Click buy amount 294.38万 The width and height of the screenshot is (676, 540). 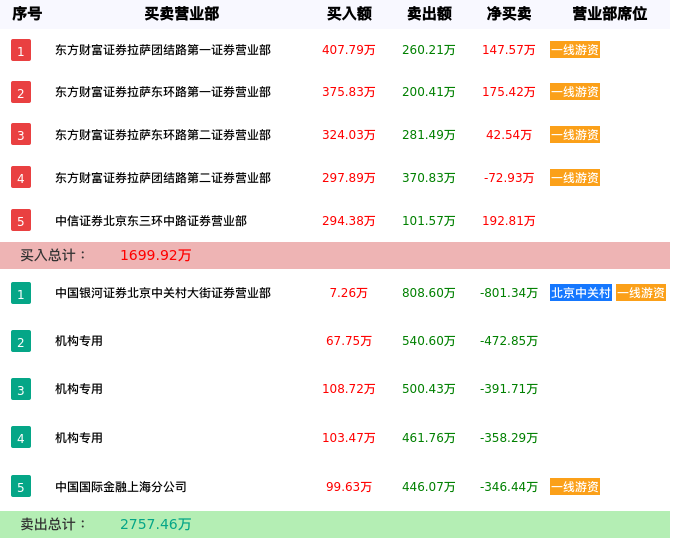tap(349, 221)
